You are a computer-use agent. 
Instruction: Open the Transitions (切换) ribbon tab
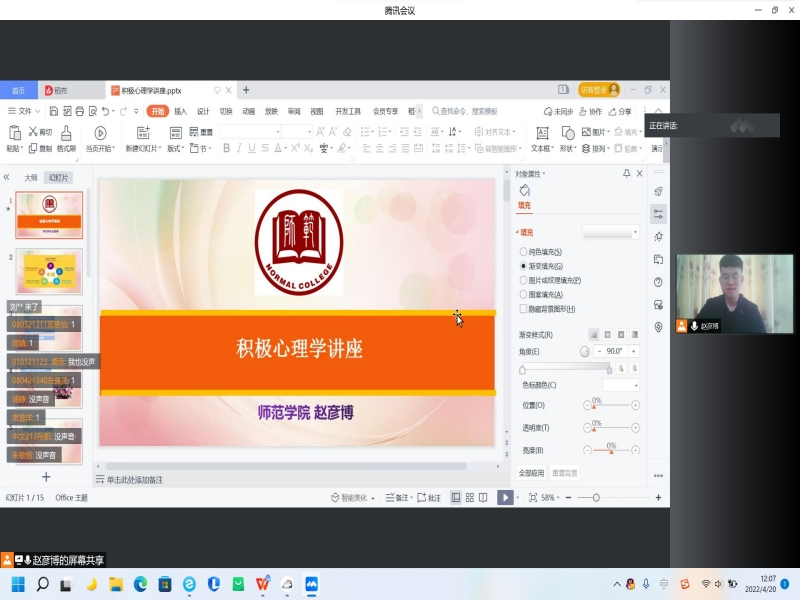(x=226, y=111)
